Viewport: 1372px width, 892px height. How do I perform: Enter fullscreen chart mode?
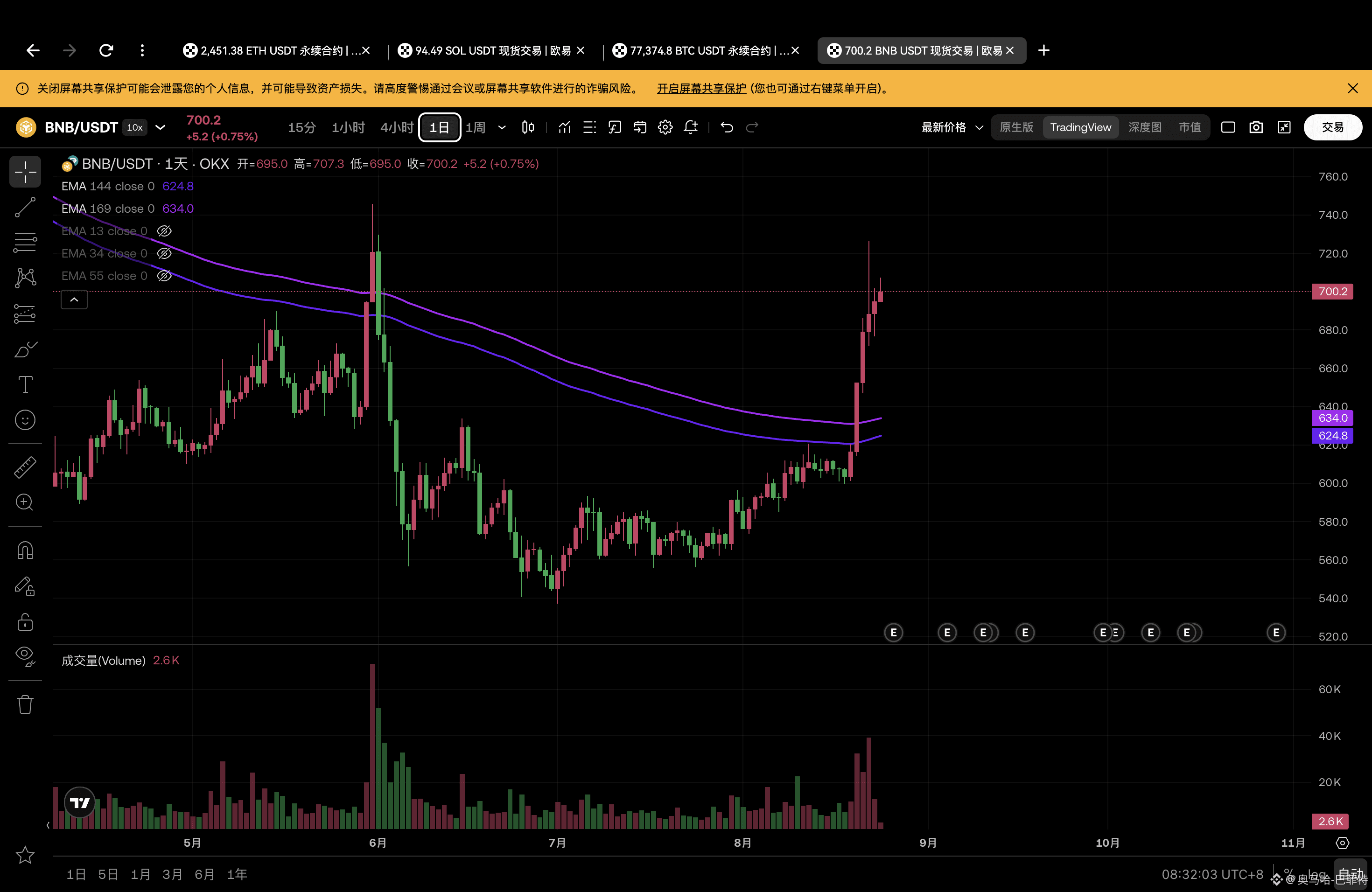coord(1284,127)
